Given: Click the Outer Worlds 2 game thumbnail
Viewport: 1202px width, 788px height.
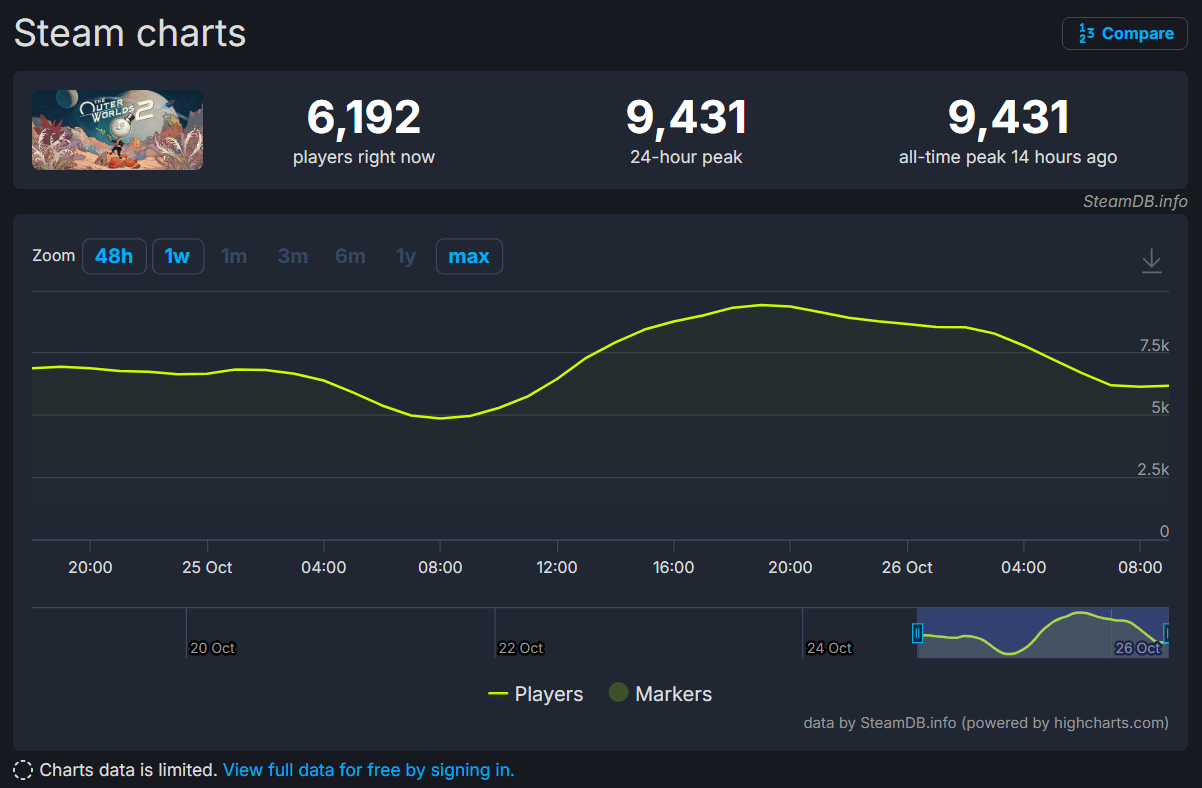Looking at the screenshot, I should 118,130.
